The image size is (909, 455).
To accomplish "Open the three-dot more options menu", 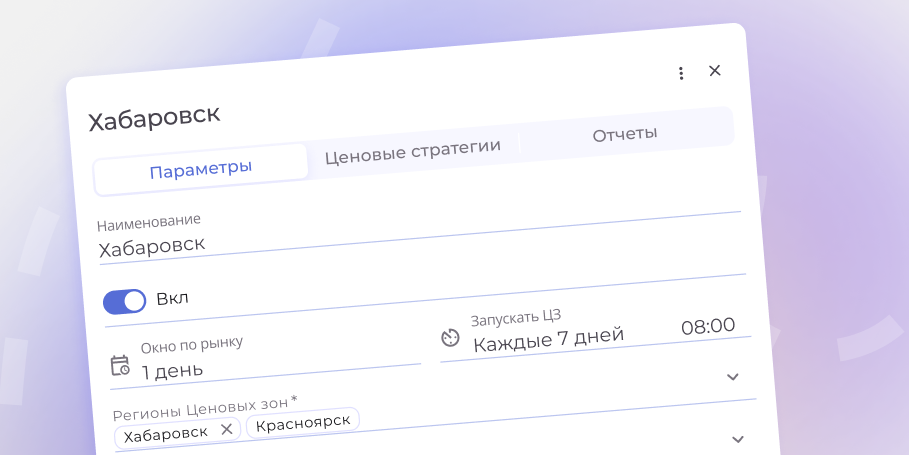I will pos(681,73).
